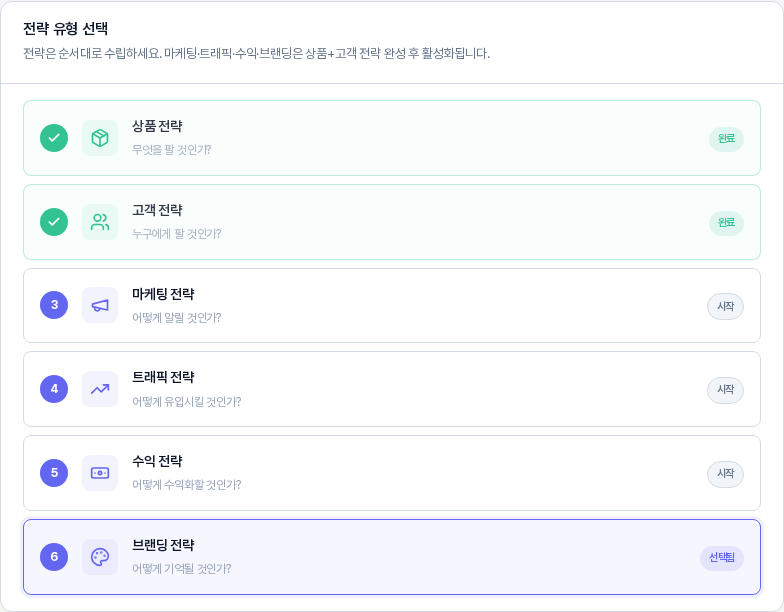Click the subtitle 어떻게 수익화할 것인가?
This screenshot has height=612, width=784.
(186, 484)
